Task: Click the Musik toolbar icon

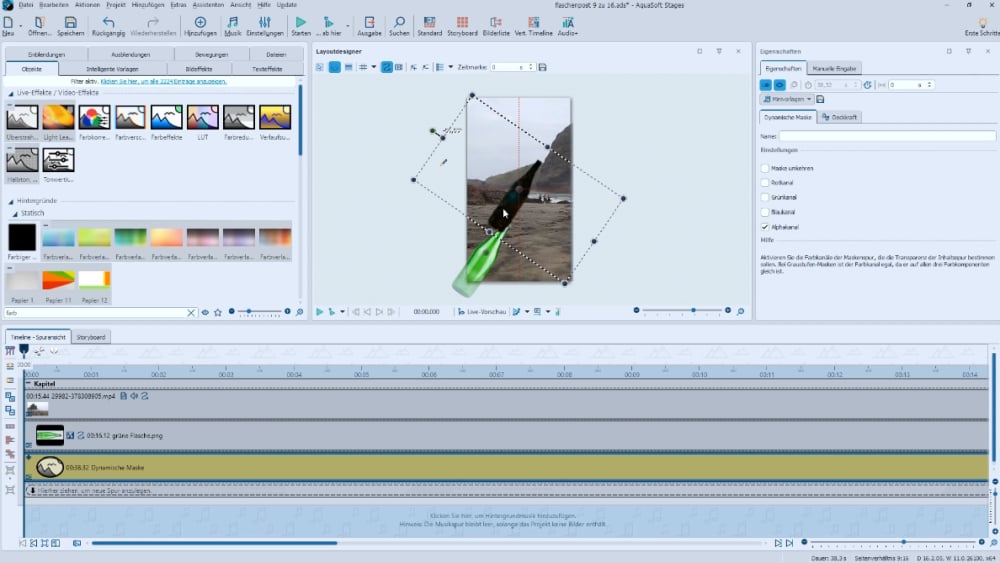Action: [233, 22]
